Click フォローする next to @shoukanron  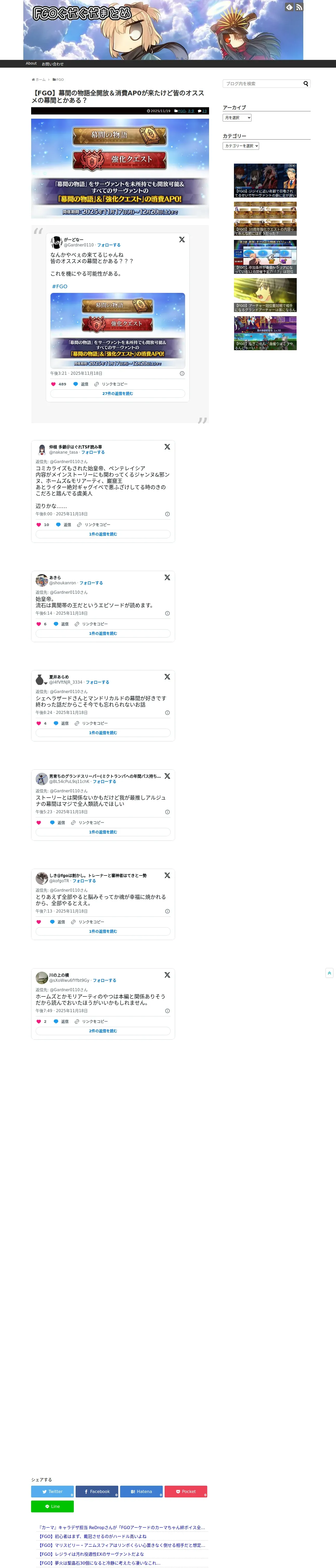pyautogui.click(x=92, y=583)
